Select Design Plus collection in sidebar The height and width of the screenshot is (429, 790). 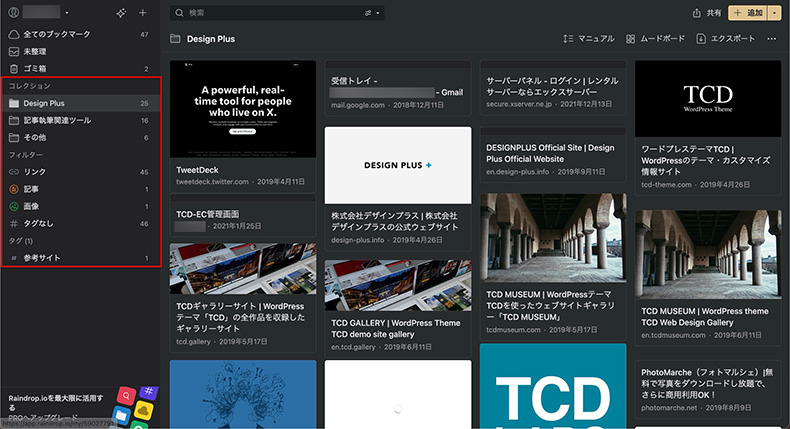point(81,103)
